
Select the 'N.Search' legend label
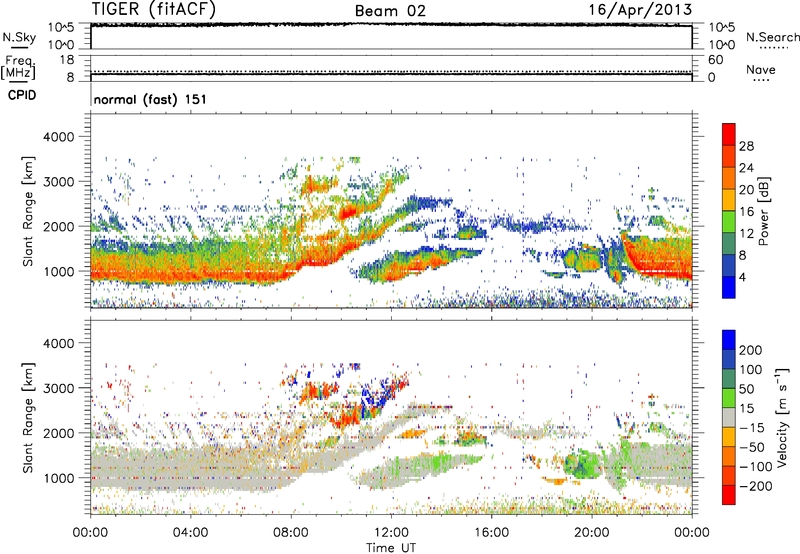click(772, 37)
